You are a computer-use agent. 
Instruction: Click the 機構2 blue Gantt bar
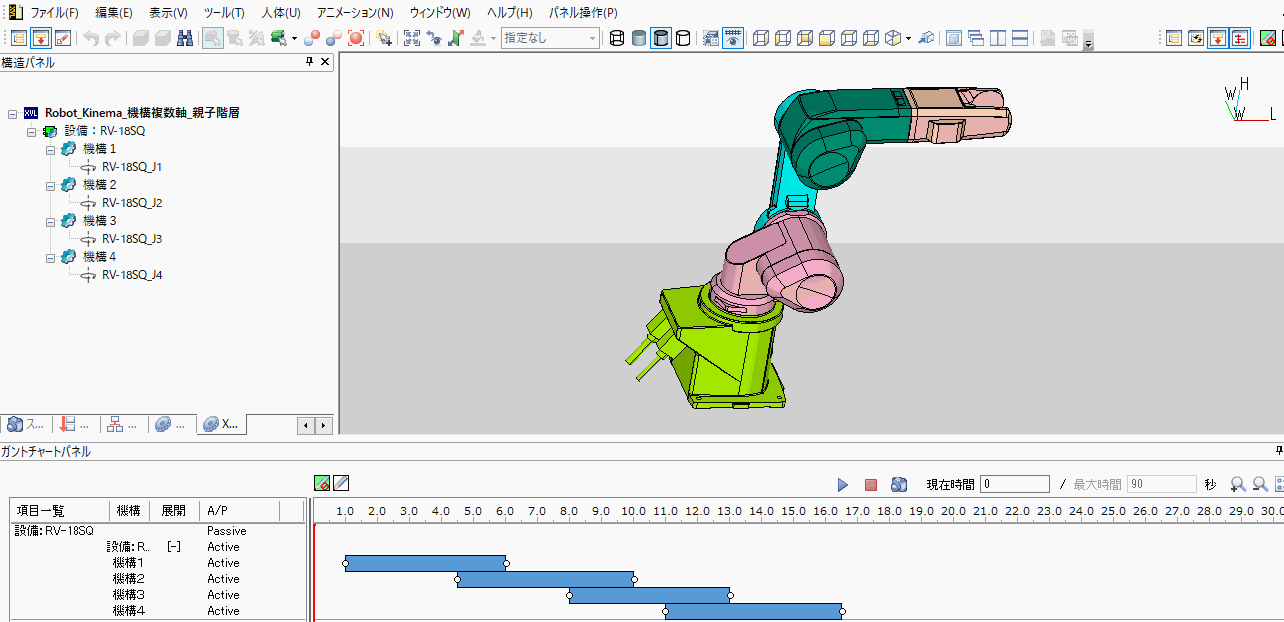pos(545,579)
